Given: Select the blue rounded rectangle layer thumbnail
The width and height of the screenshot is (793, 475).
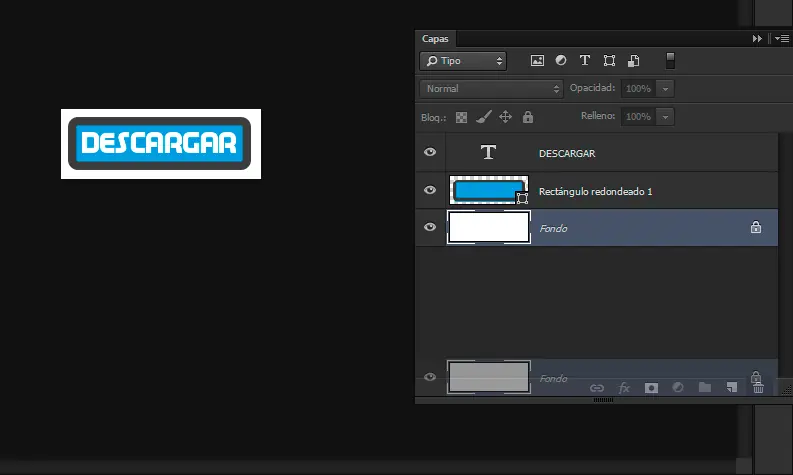Looking at the screenshot, I should click(488, 190).
